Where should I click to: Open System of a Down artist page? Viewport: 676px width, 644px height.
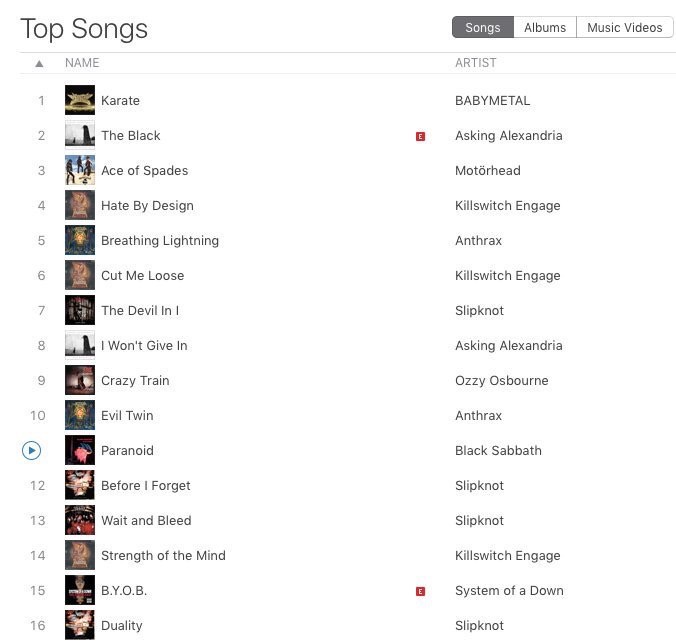509,591
